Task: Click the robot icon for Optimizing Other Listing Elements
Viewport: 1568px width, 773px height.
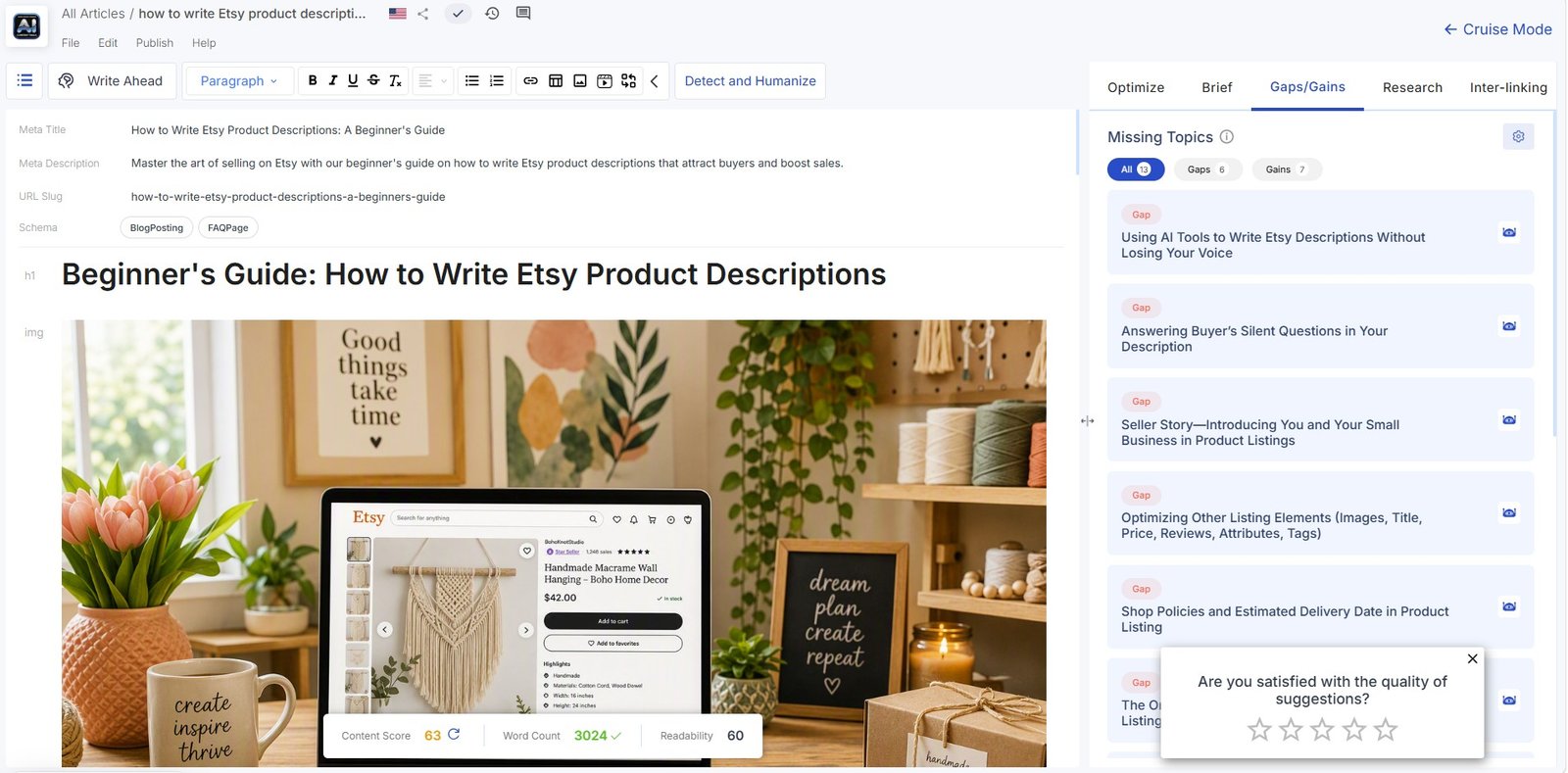Action: [x=1509, y=512]
